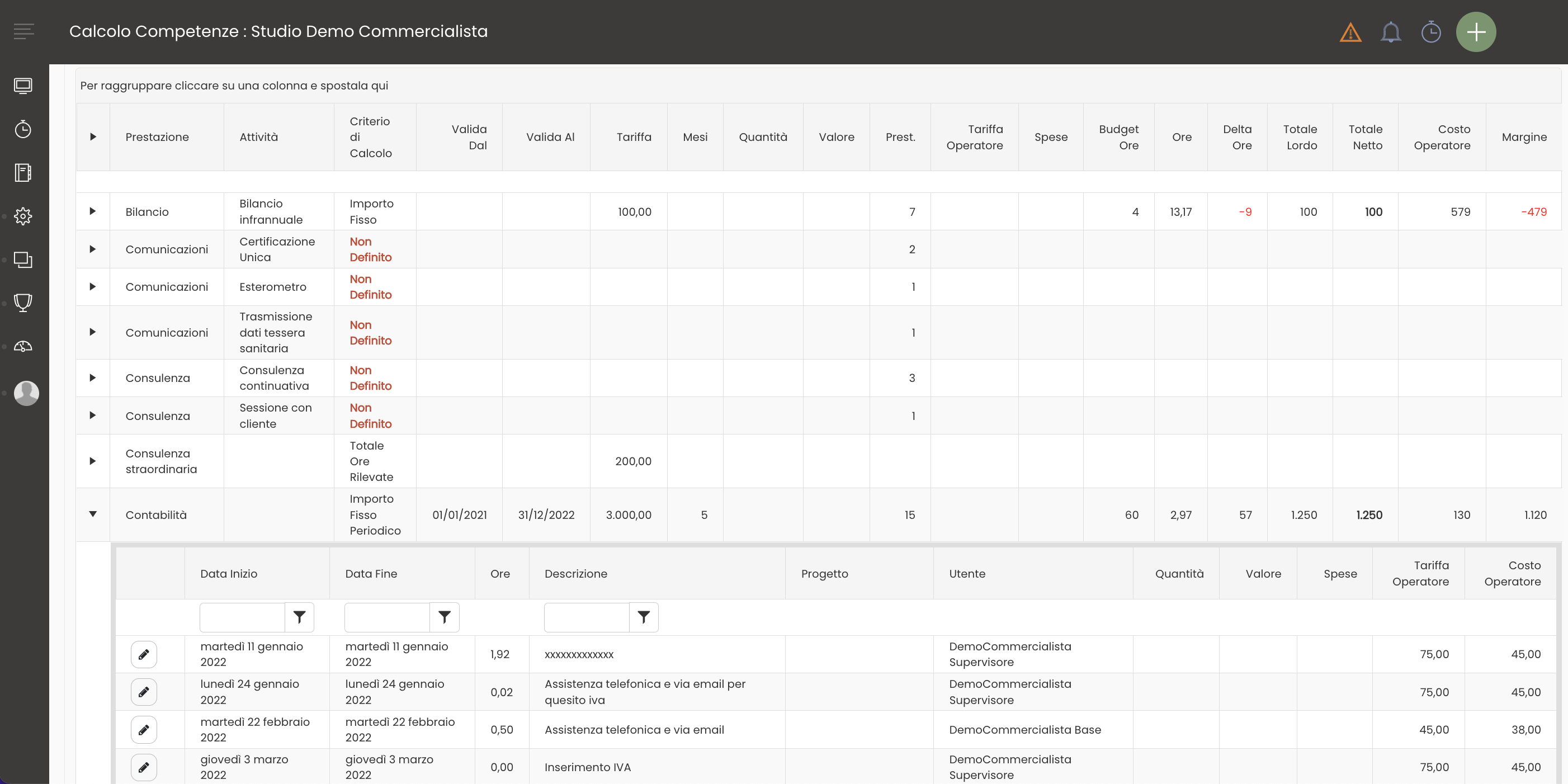Click the 01/01/2021 Valida Dal cell
Image resolution: width=1568 pixels, height=784 pixels.
[x=460, y=515]
